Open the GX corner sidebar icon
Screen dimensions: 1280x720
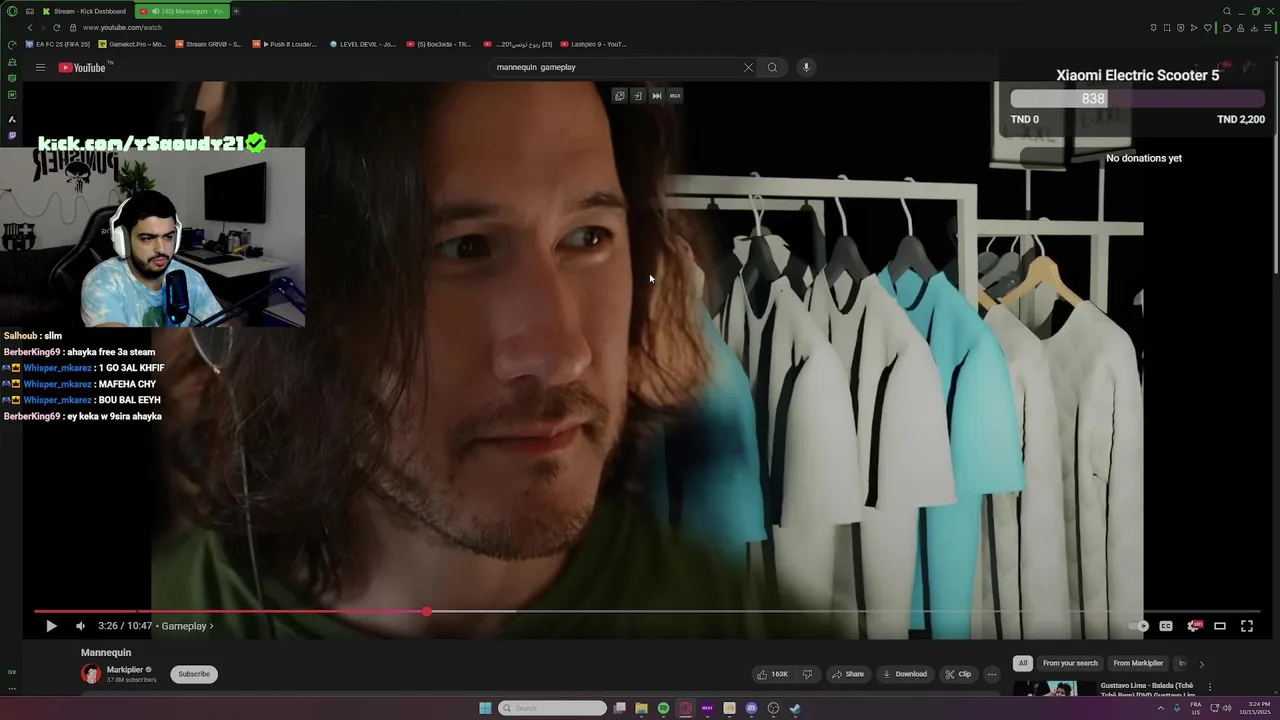[x=12, y=672]
